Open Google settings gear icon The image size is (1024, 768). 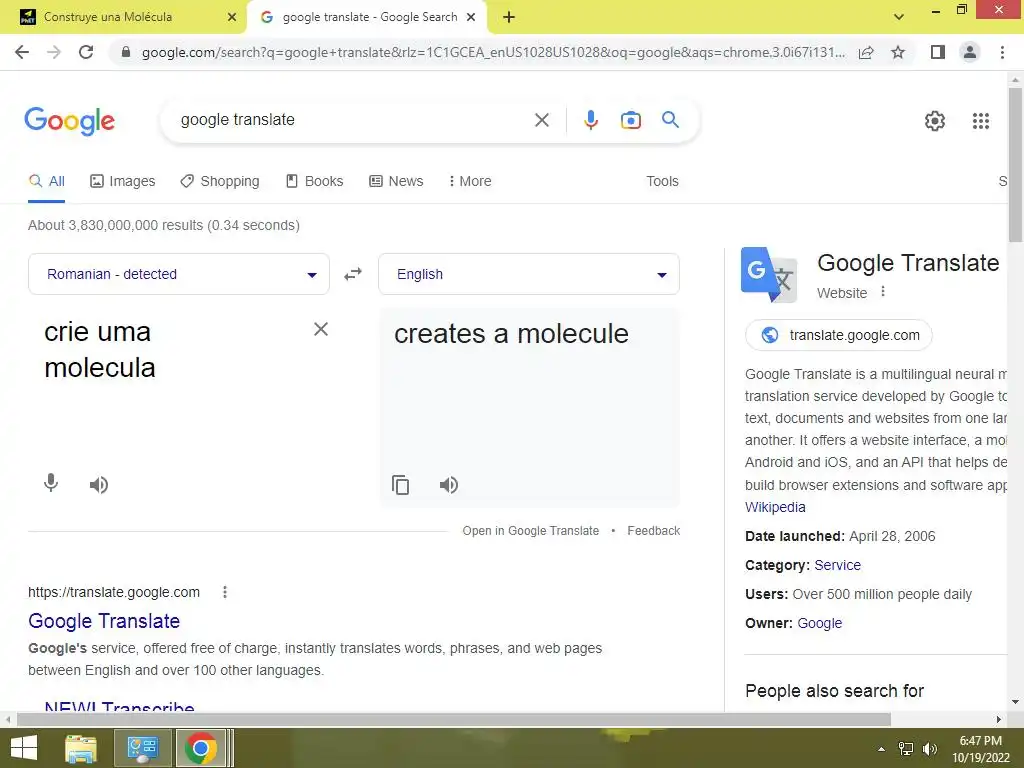935,121
